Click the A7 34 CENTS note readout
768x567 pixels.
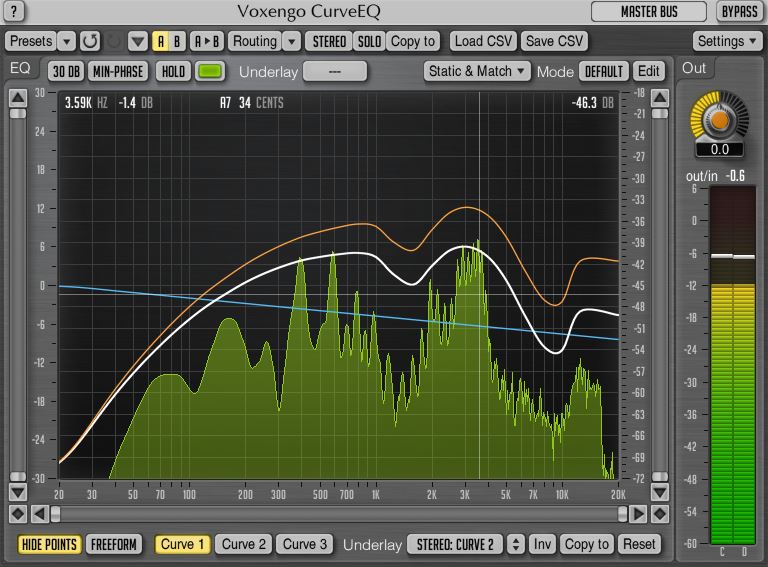click(252, 103)
